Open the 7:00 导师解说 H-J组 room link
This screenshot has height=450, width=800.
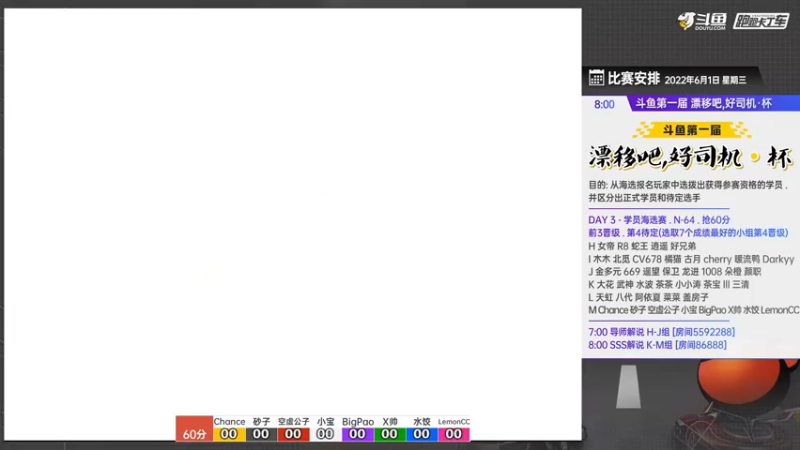pyautogui.click(x=661, y=332)
